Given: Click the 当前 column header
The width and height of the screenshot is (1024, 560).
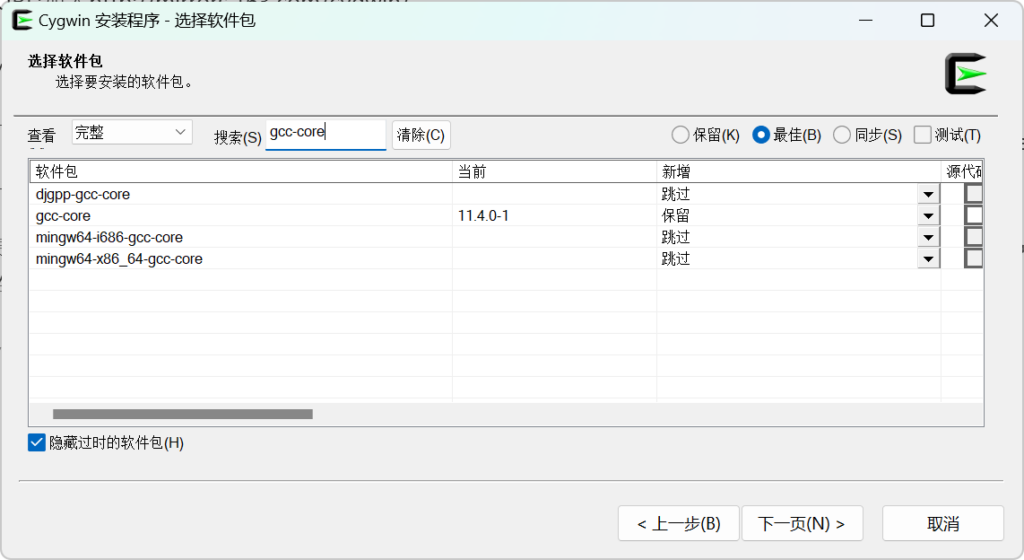Looking at the screenshot, I should click(x=554, y=172).
